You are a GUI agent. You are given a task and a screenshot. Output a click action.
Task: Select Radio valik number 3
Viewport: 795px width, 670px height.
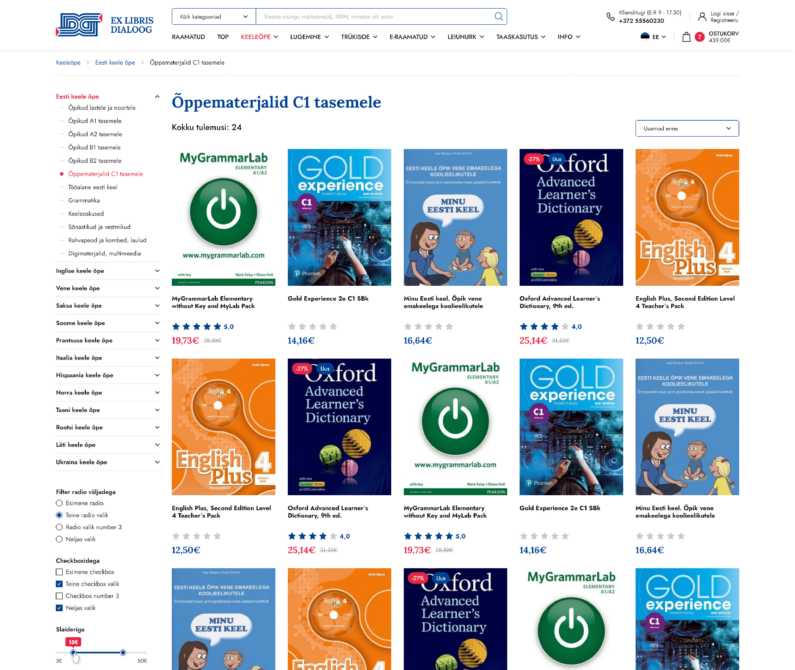pyautogui.click(x=59, y=527)
